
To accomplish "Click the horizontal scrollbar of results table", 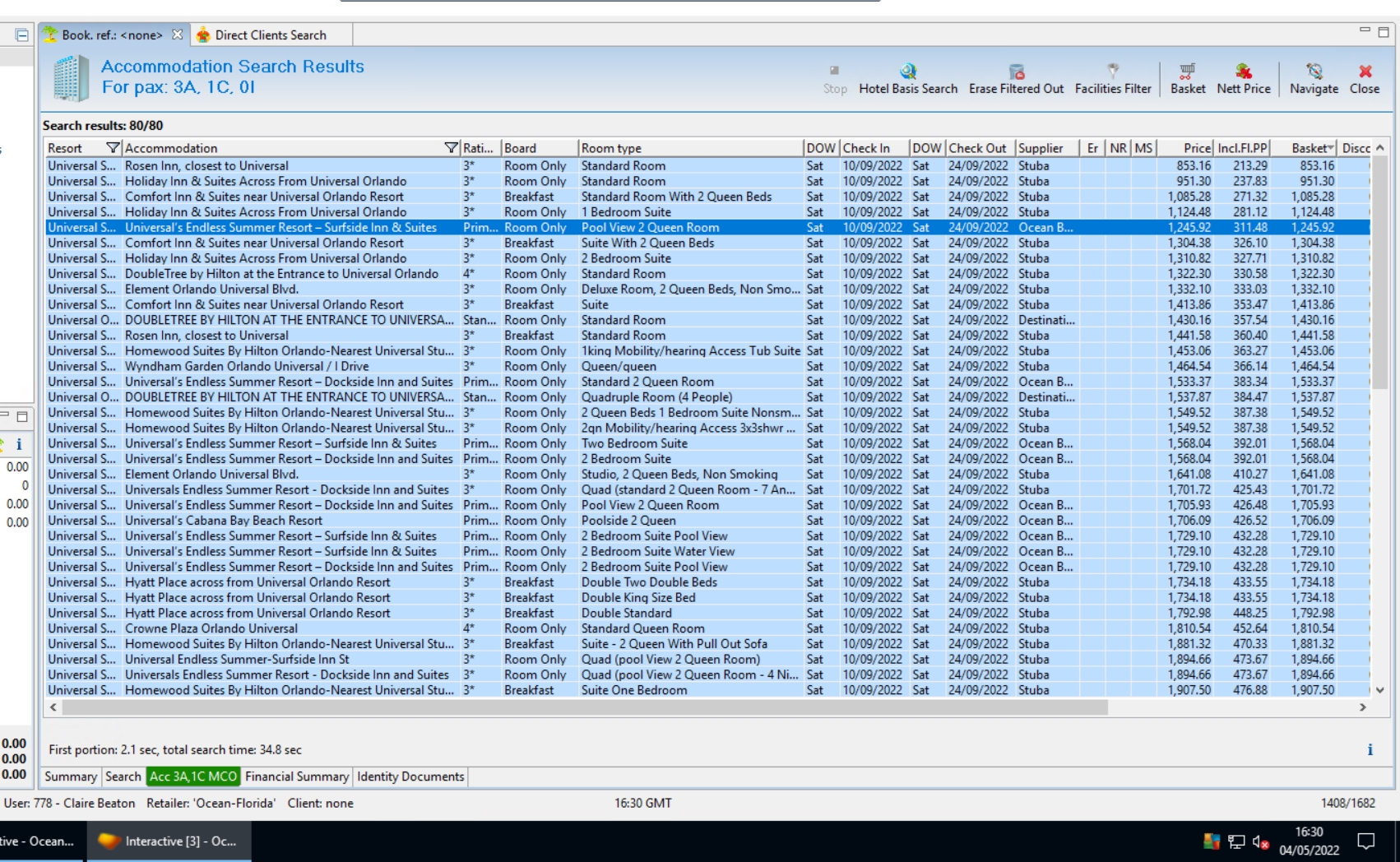I will tap(585, 707).
